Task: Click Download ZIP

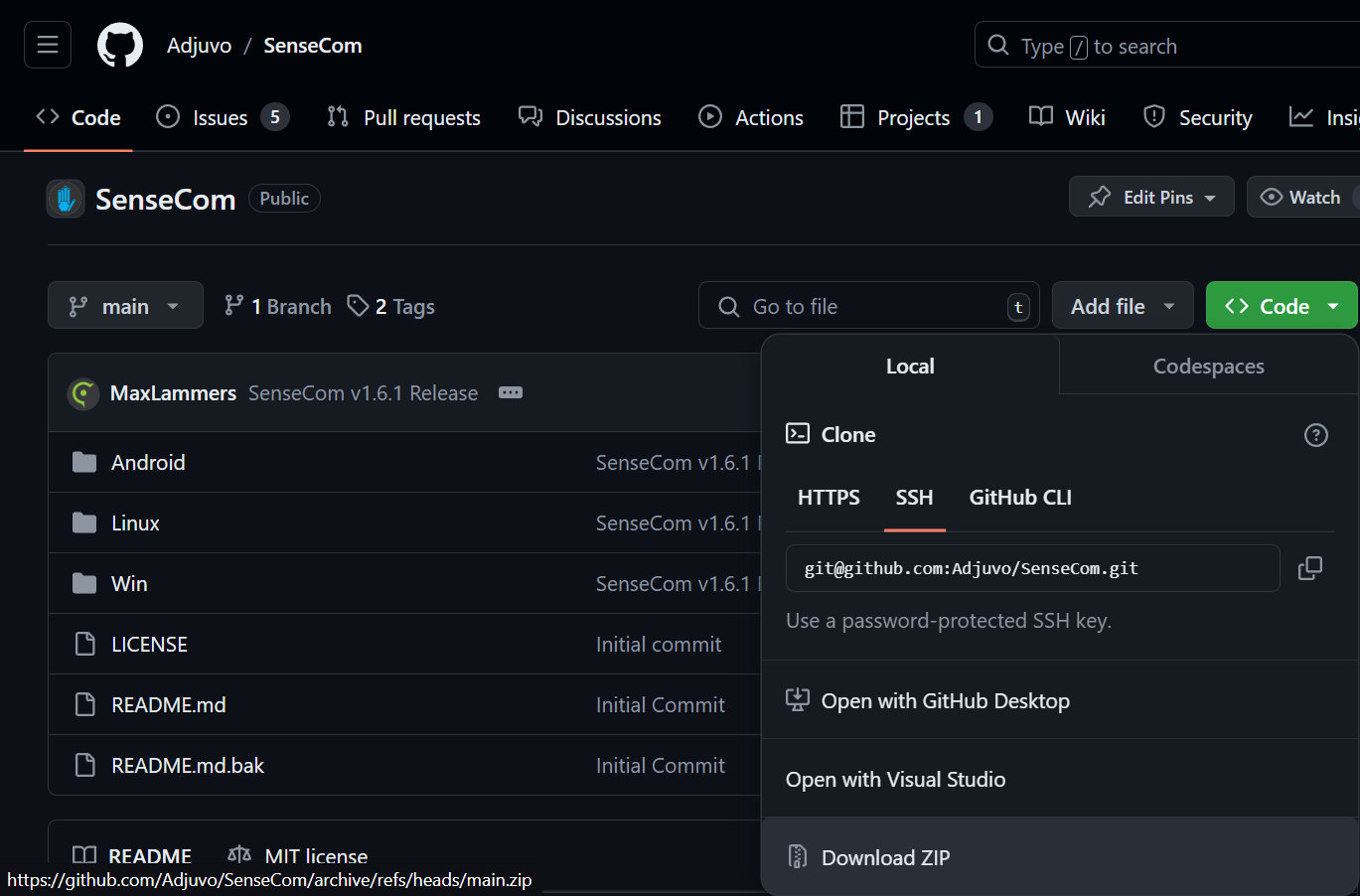Action: pos(883,856)
